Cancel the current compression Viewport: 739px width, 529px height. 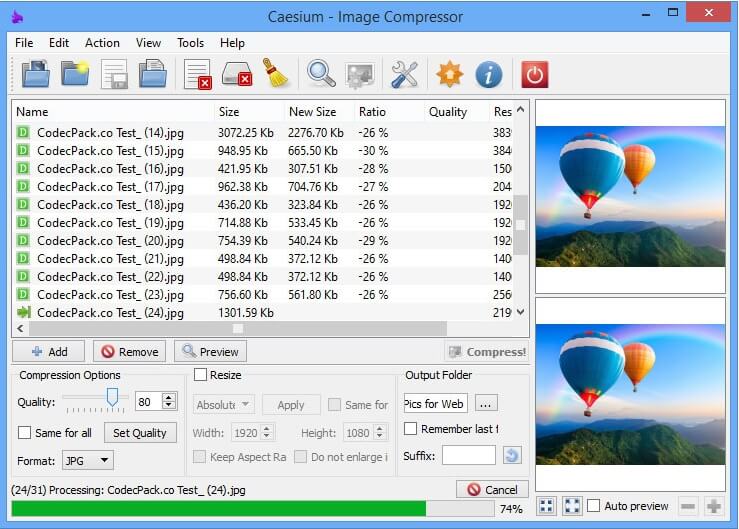pos(492,490)
